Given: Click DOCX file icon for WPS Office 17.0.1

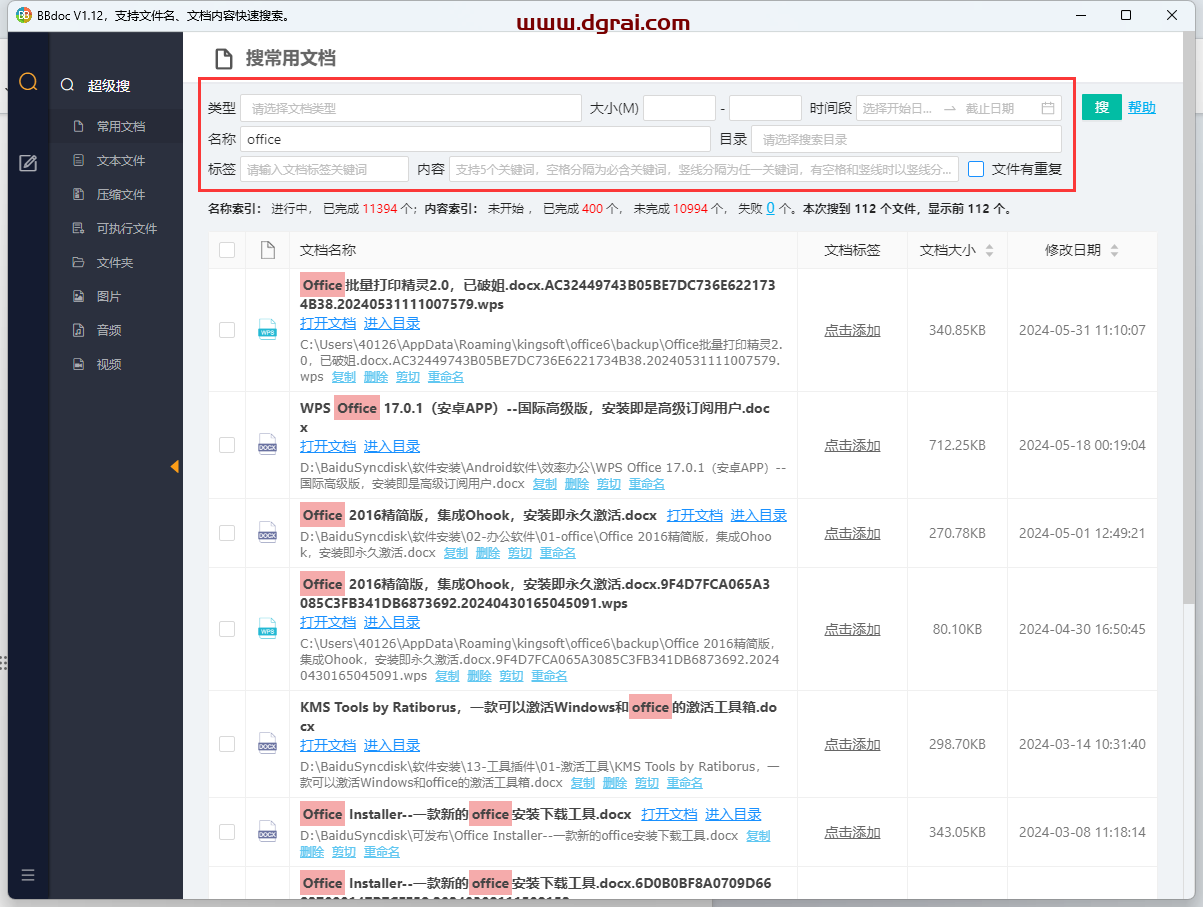Looking at the screenshot, I should [267, 445].
